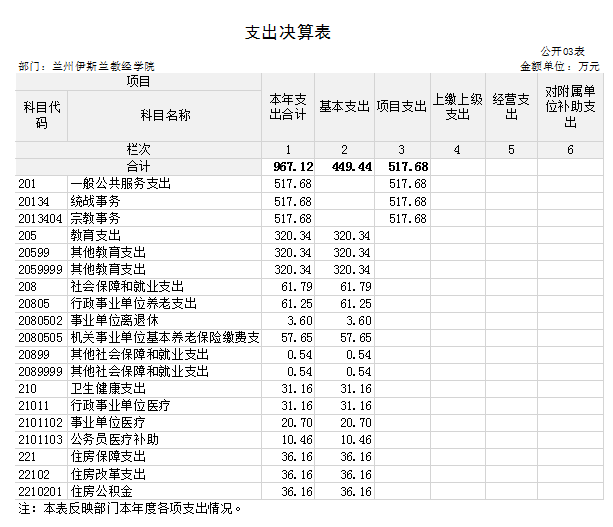Image resolution: width=613 pixels, height=527 pixels.
Task: Click code cell 2101103
Action: pos(40,440)
